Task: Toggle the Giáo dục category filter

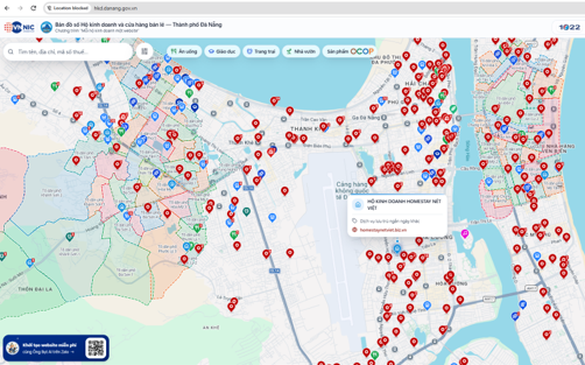Action: (222, 52)
